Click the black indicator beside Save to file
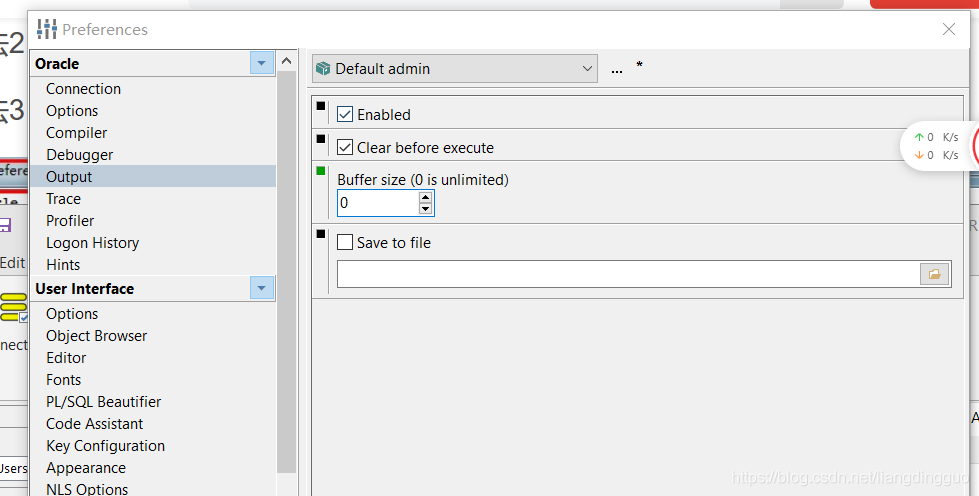 click(x=321, y=233)
